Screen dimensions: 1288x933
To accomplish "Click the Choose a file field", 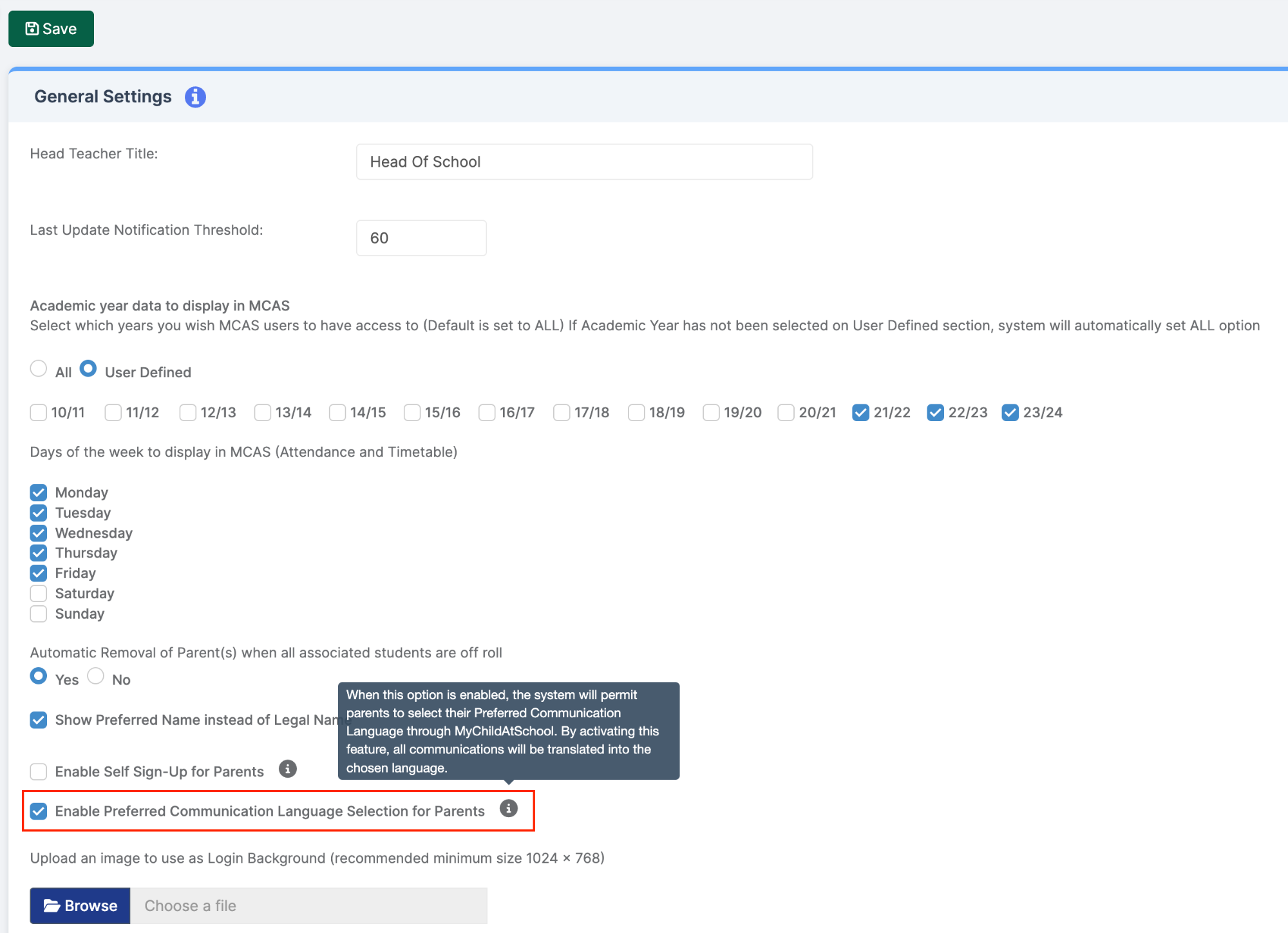I will click(308, 906).
